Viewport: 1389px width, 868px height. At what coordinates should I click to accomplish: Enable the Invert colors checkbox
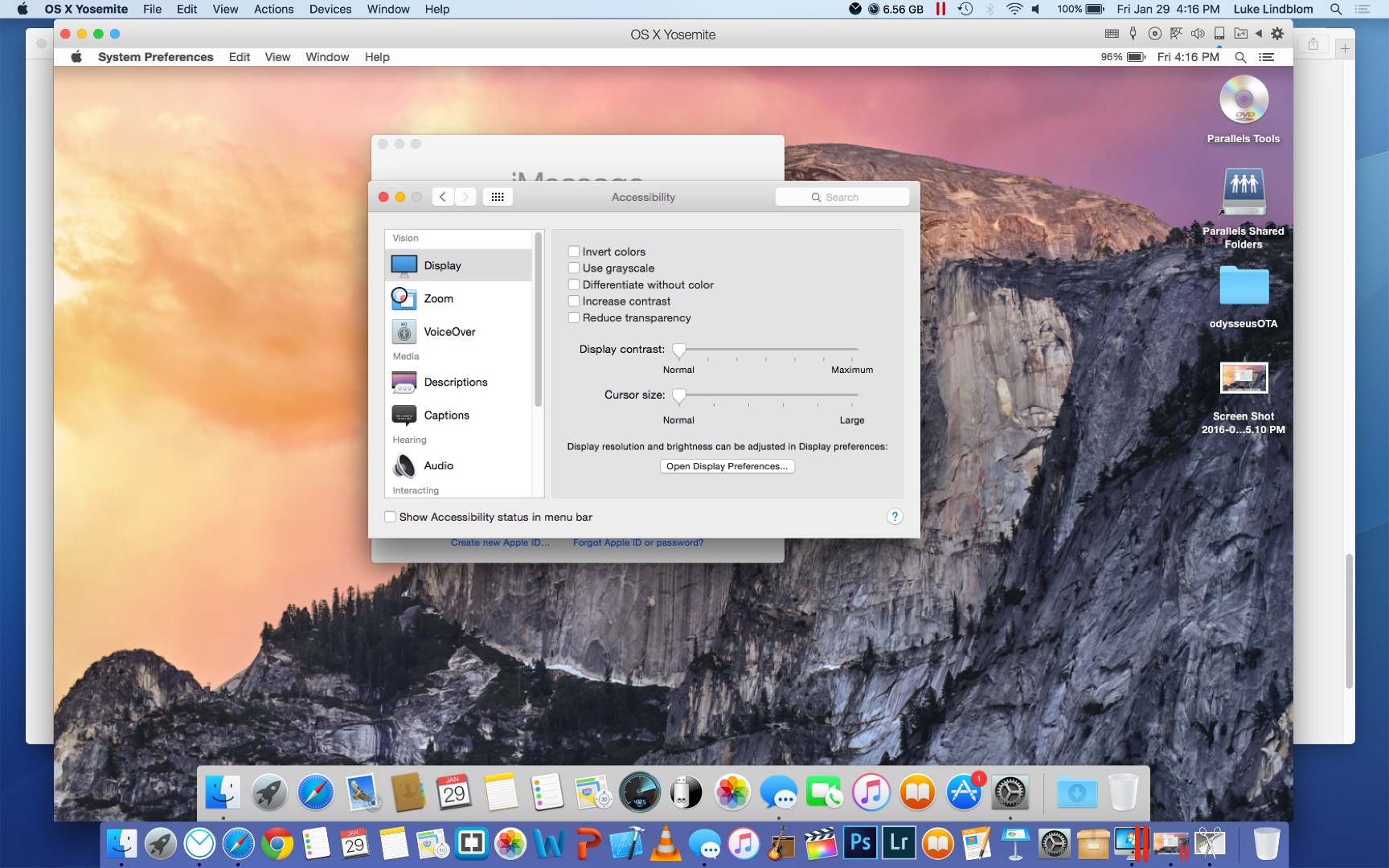(x=574, y=252)
